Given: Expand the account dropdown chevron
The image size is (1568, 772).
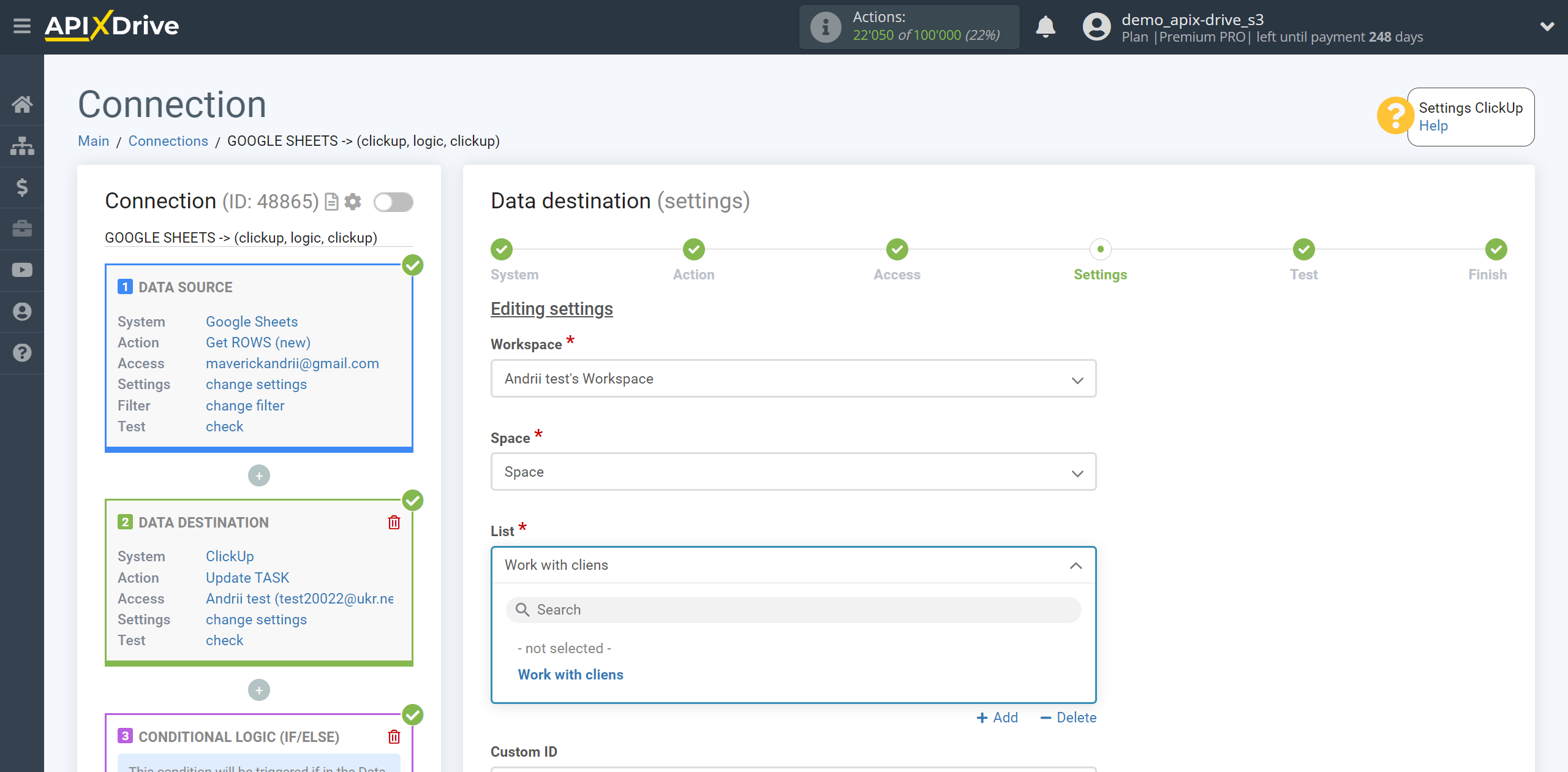Looking at the screenshot, I should 1547,27.
